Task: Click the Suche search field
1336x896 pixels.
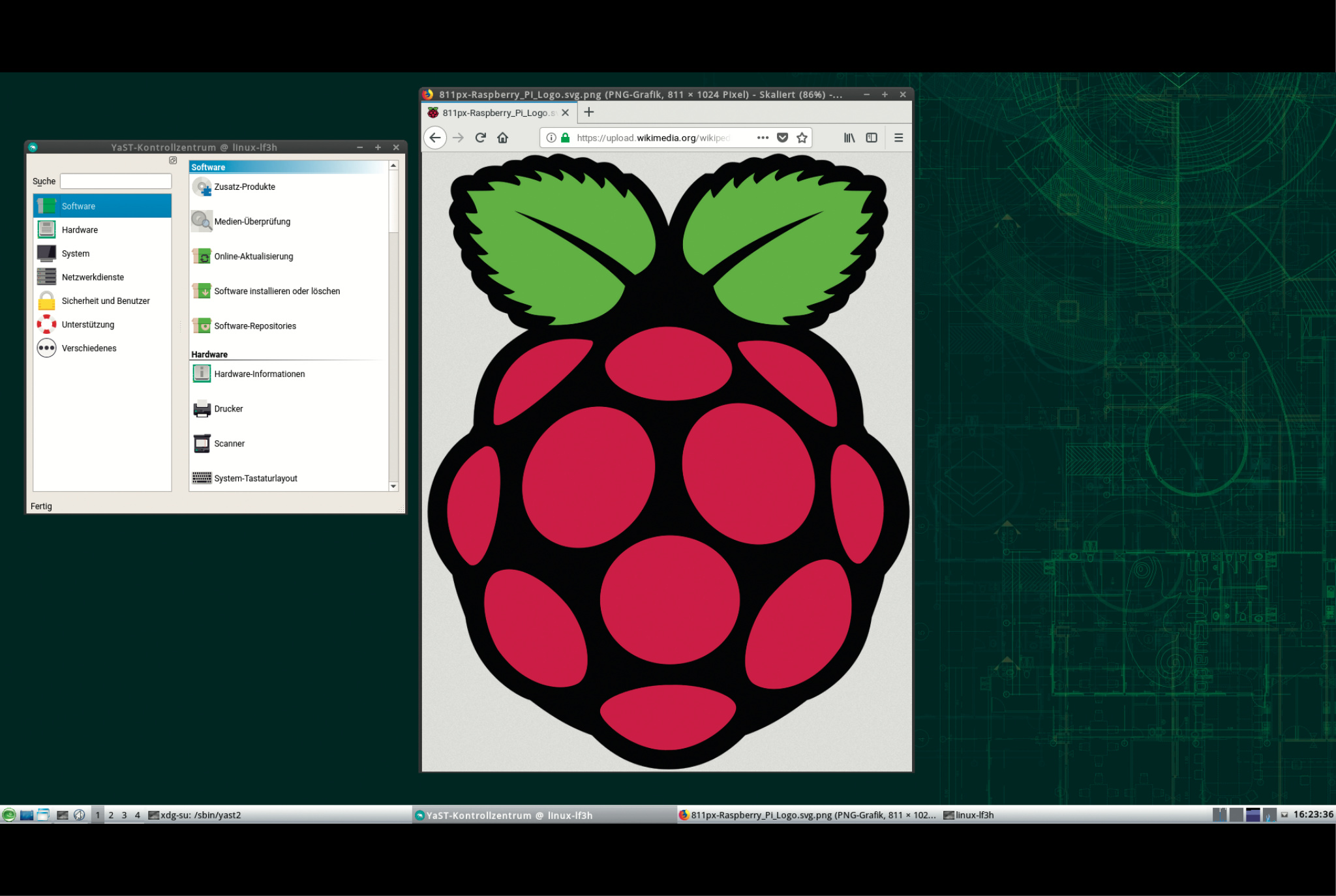Action: [115, 181]
